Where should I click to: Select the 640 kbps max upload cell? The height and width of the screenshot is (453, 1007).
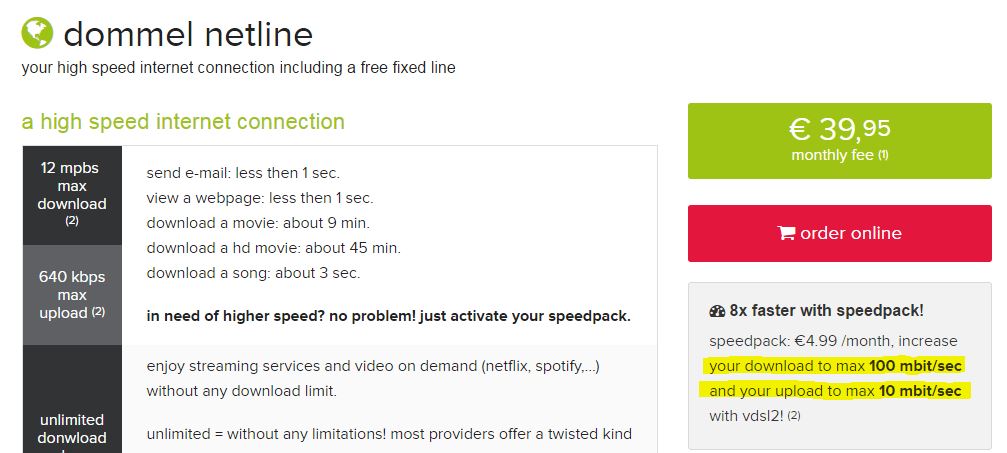[x=72, y=294]
